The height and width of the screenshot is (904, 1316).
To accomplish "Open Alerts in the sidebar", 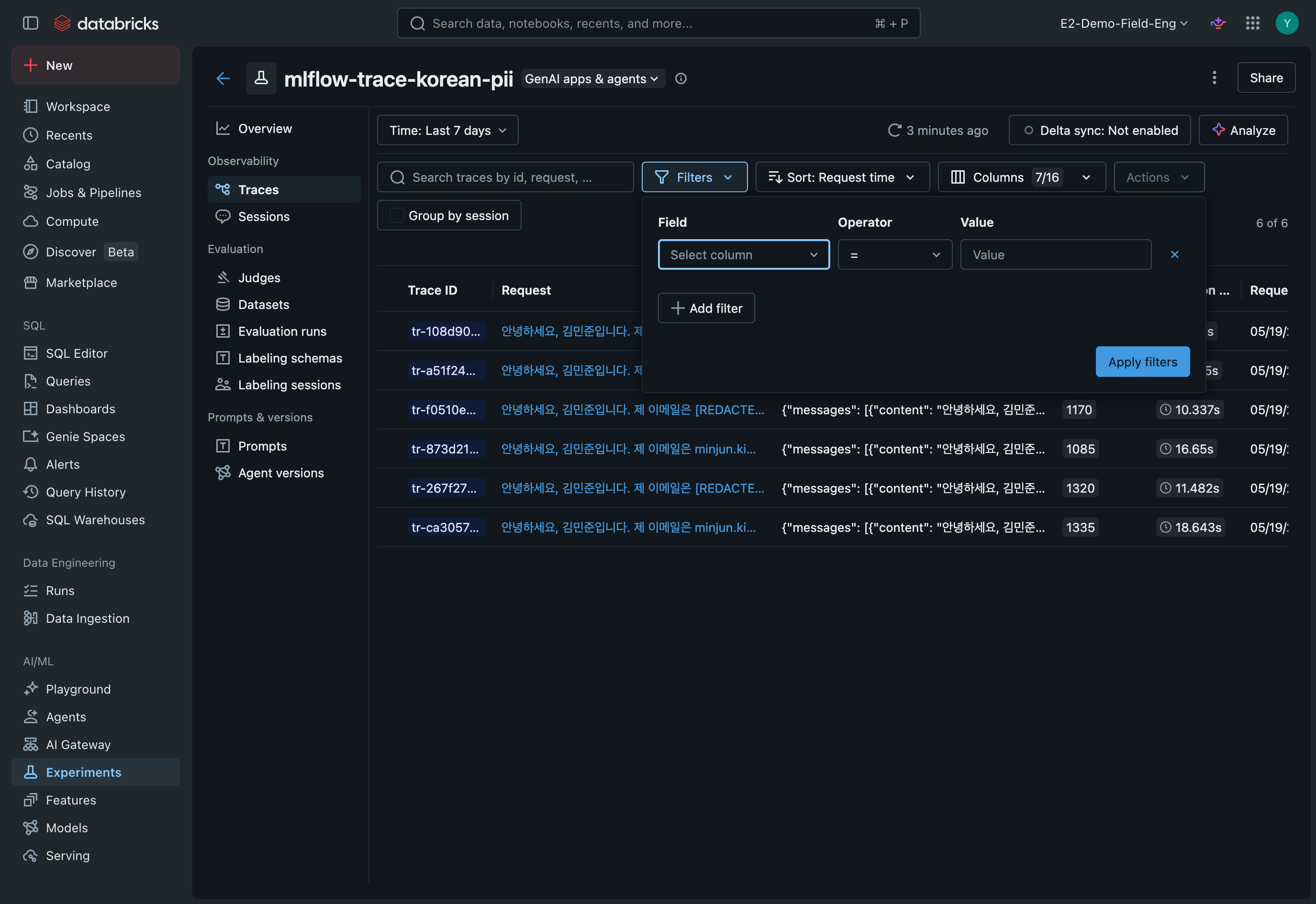I will pyautogui.click(x=95, y=464).
